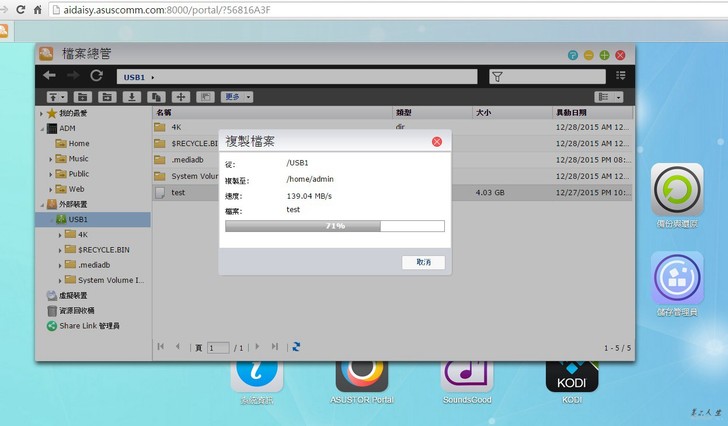This screenshot has width=728, height=426.
Task: Click the page number input field
Action: pyautogui.click(x=218, y=348)
